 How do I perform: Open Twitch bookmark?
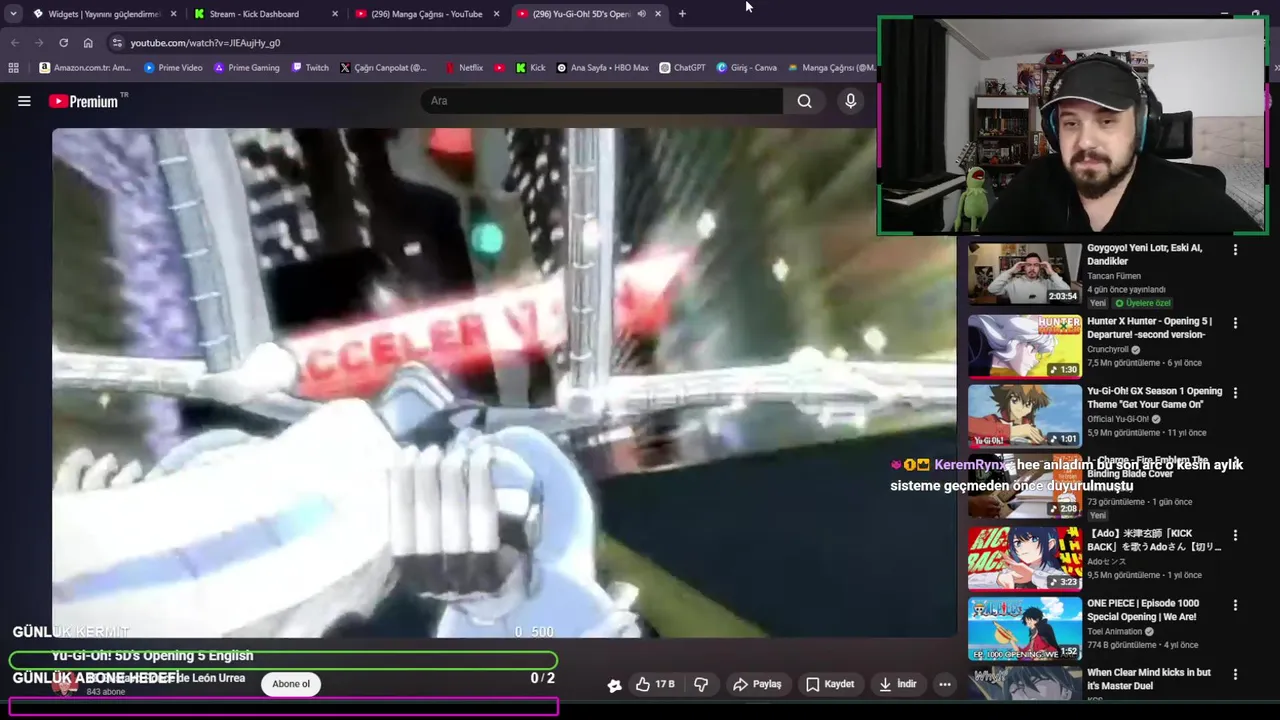click(310, 68)
